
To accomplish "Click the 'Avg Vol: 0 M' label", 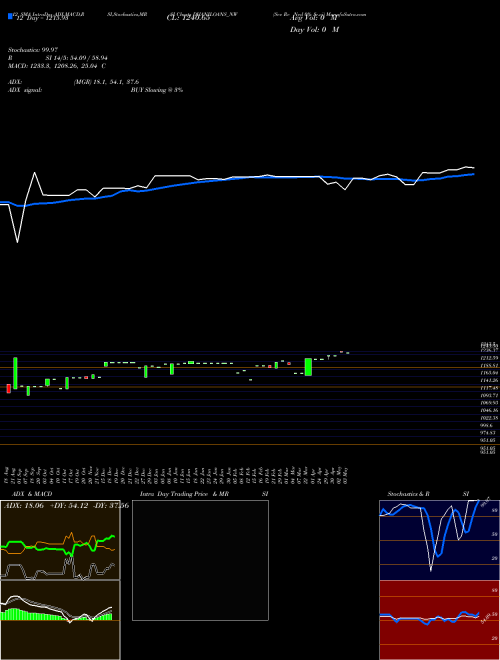I will 316,18.
